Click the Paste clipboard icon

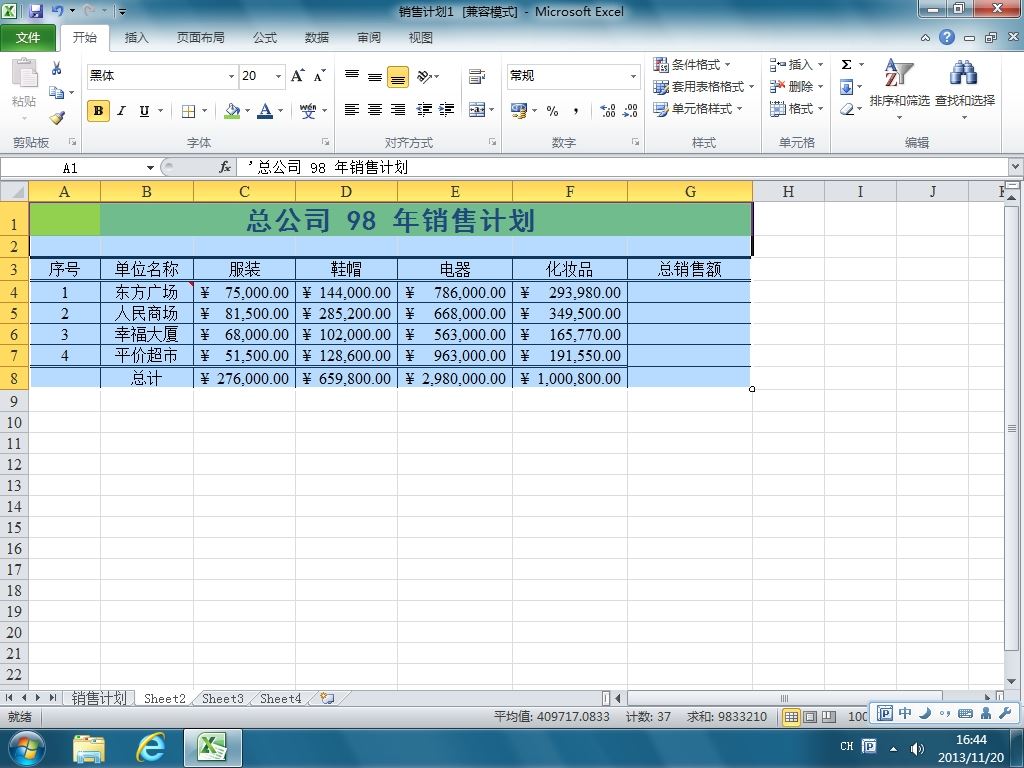pyautogui.click(x=25, y=72)
